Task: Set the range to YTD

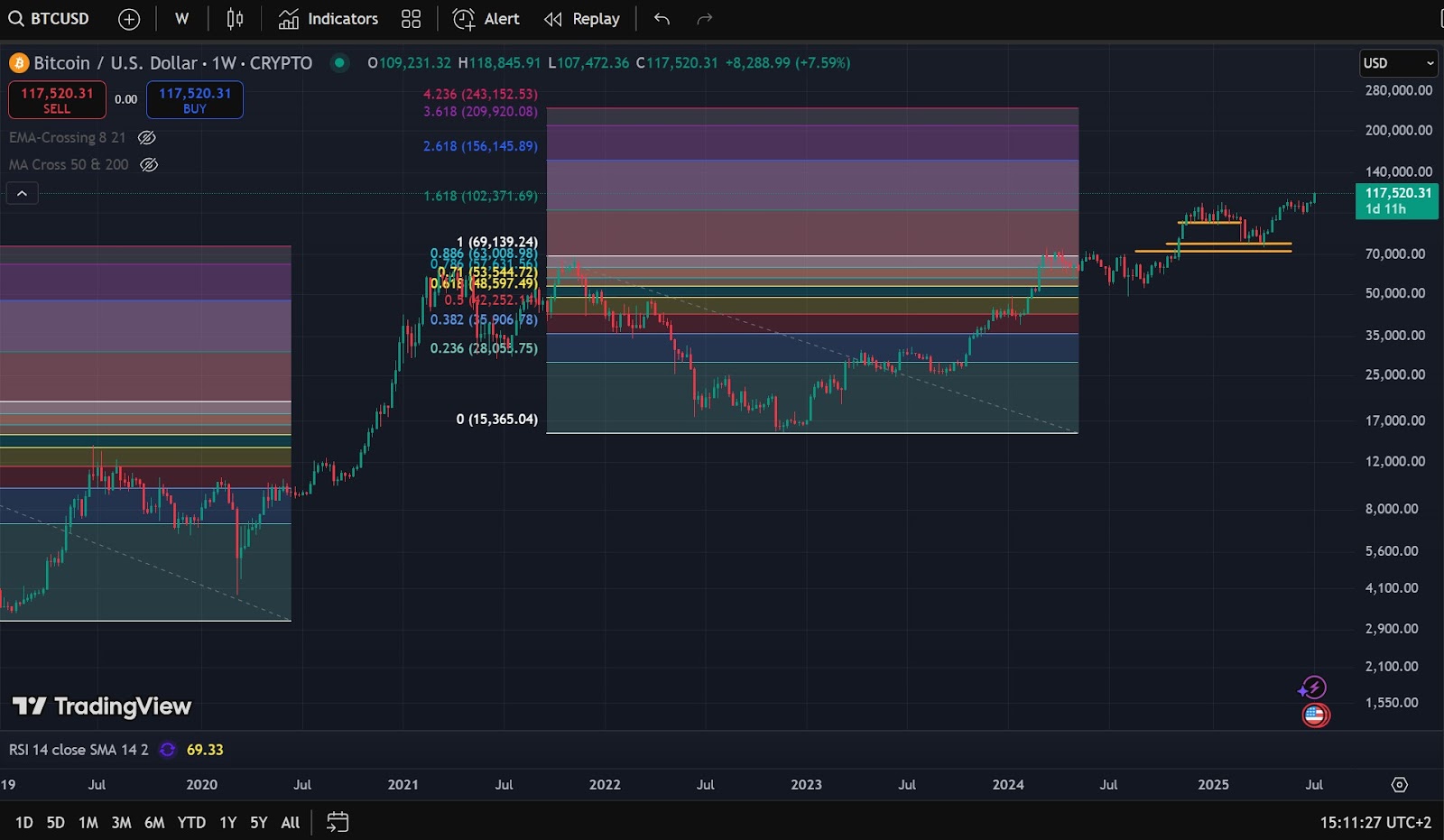Action: [x=191, y=823]
